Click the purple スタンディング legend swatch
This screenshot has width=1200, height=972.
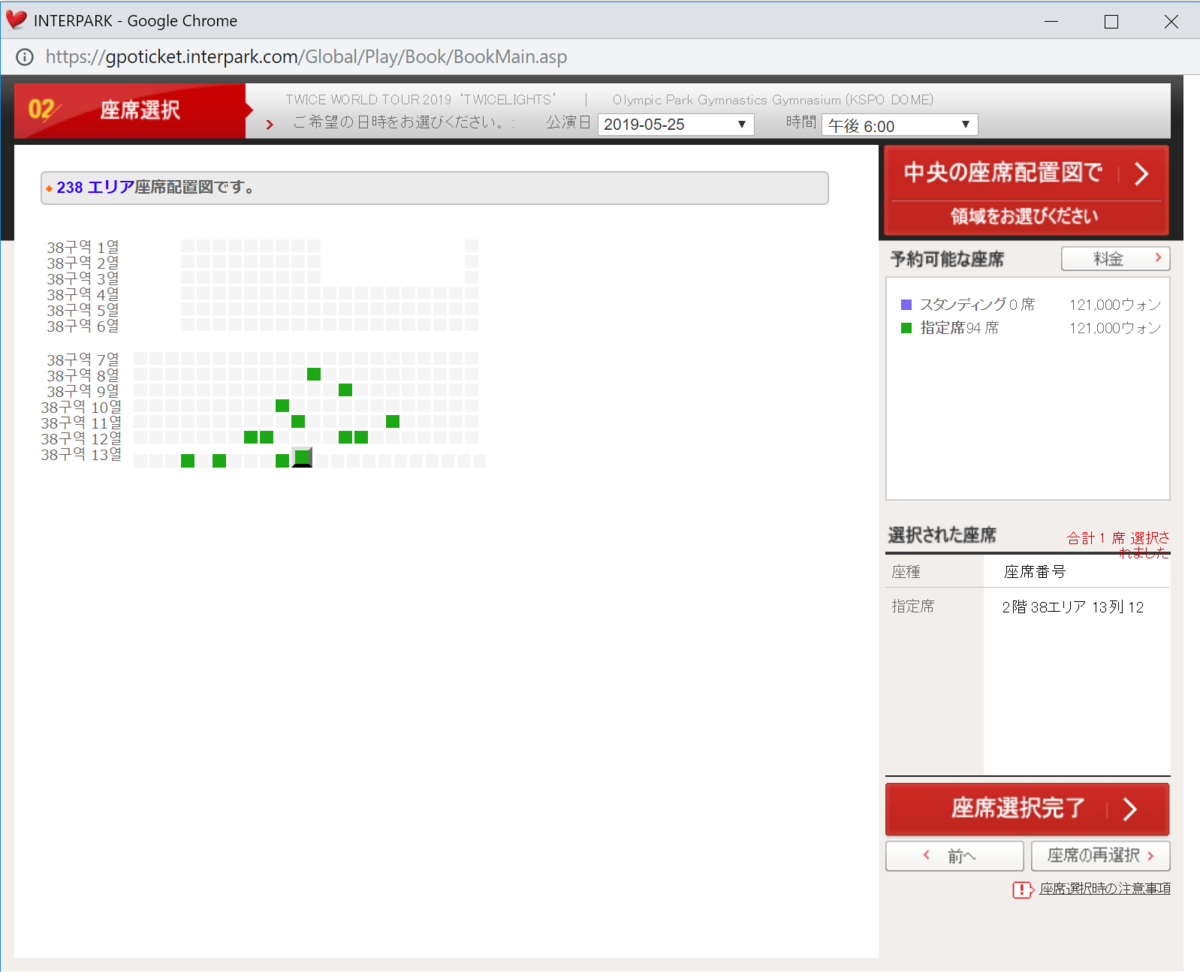[x=906, y=305]
